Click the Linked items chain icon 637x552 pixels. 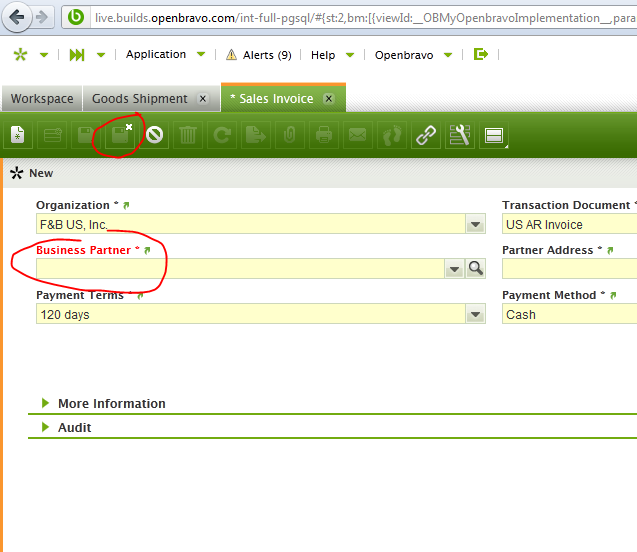tap(426, 135)
